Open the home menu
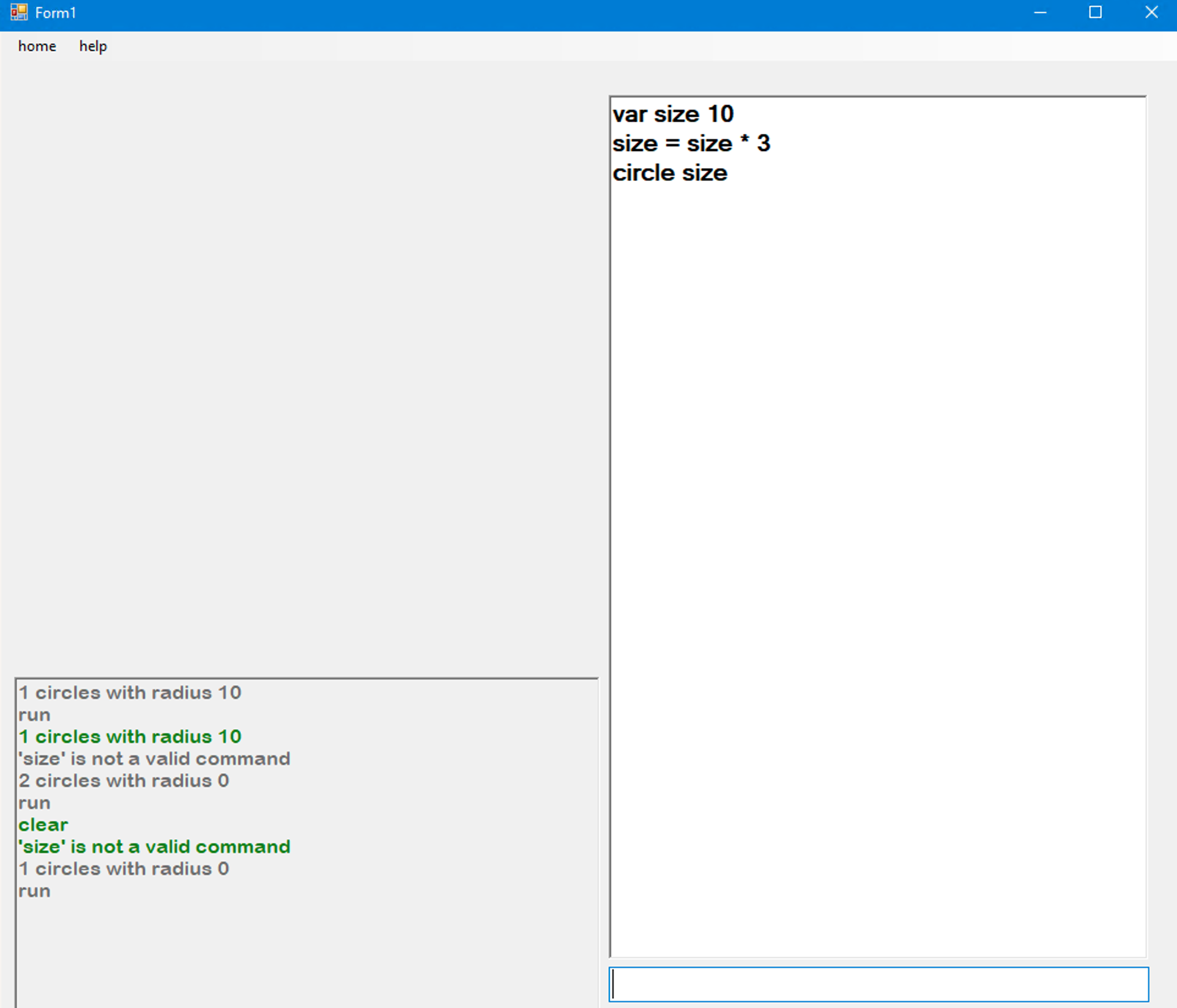 click(37, 46)
